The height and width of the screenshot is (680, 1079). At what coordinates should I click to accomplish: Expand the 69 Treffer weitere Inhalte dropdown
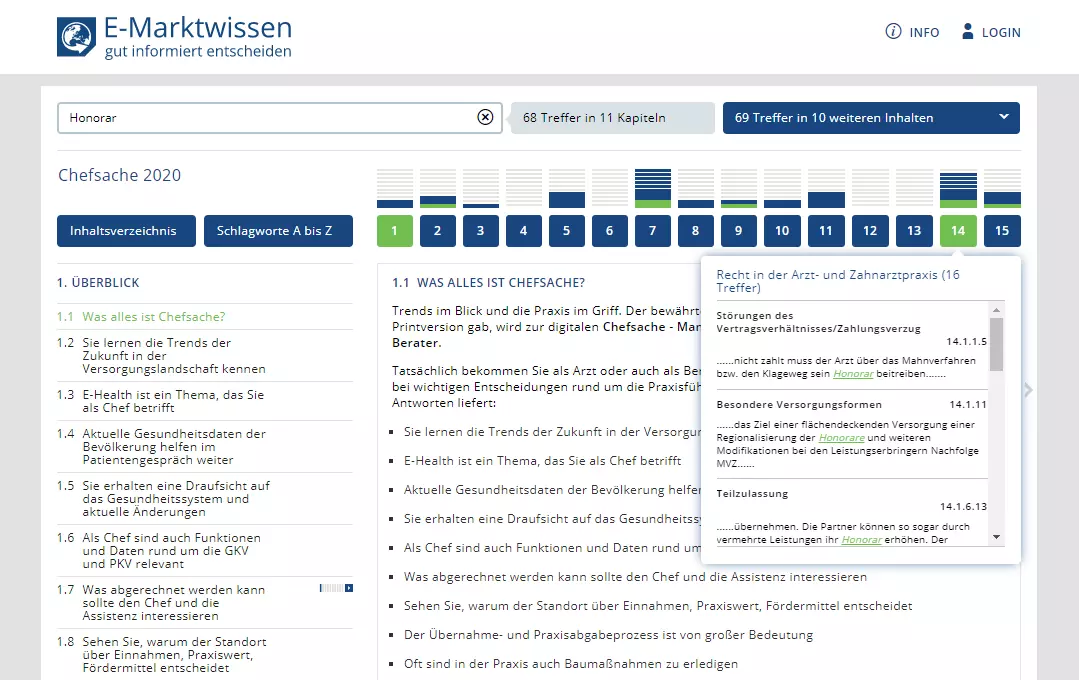[1004, 117]
